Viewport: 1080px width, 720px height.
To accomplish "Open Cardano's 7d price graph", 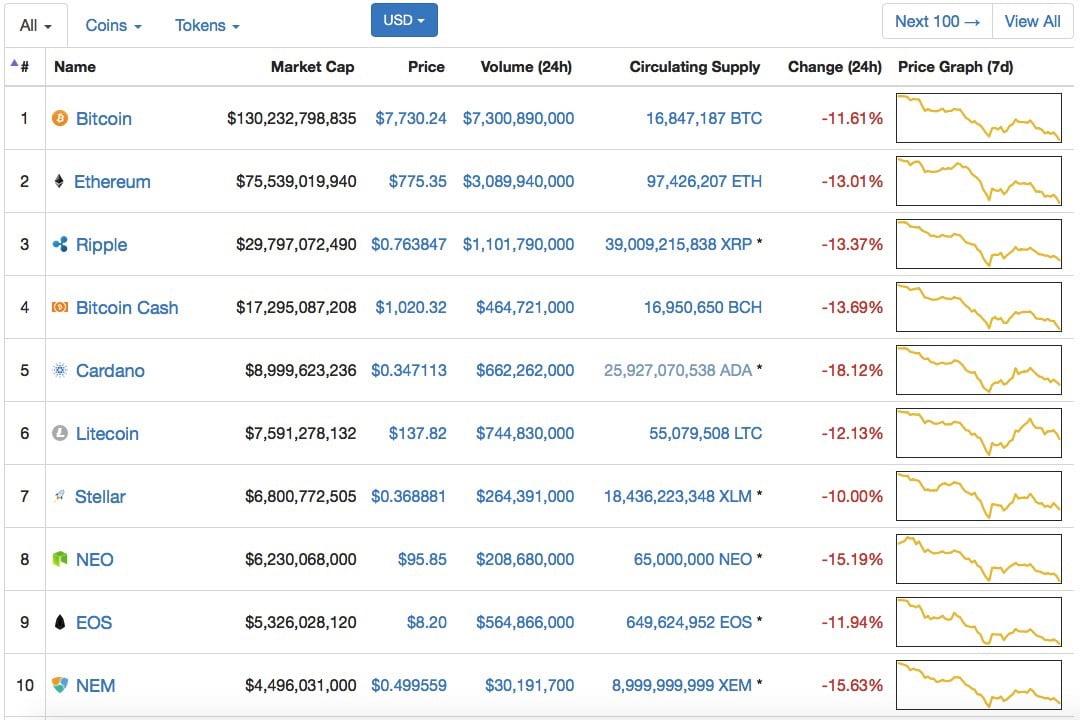I will [x=979, y=370].
